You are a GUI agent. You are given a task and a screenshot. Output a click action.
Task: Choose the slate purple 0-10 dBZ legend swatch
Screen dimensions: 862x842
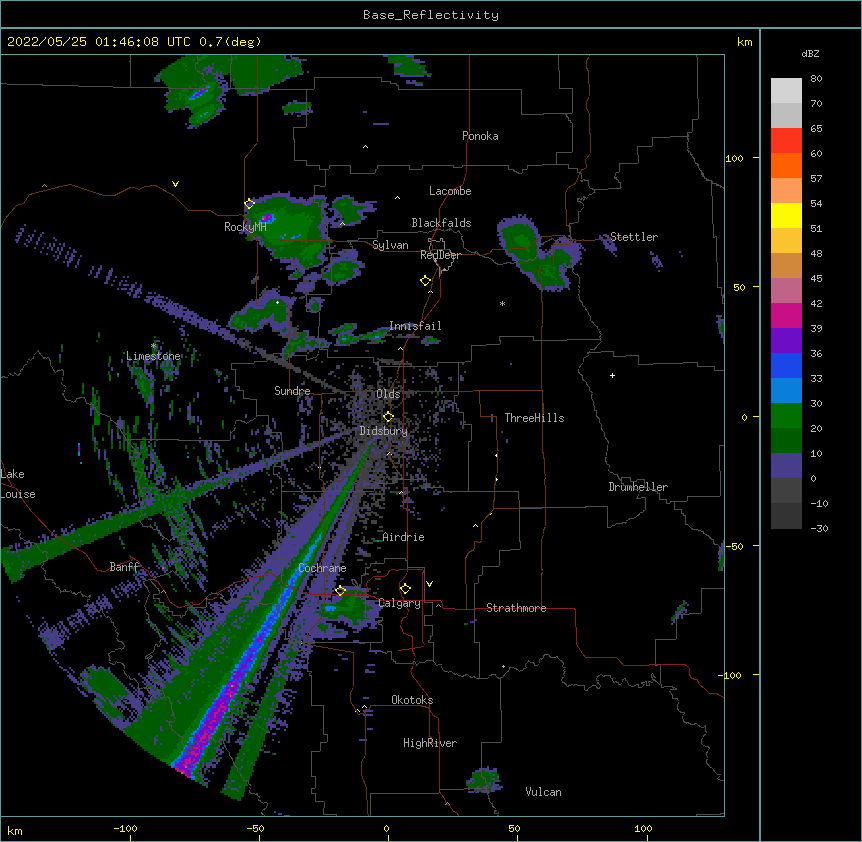[786, 466]
